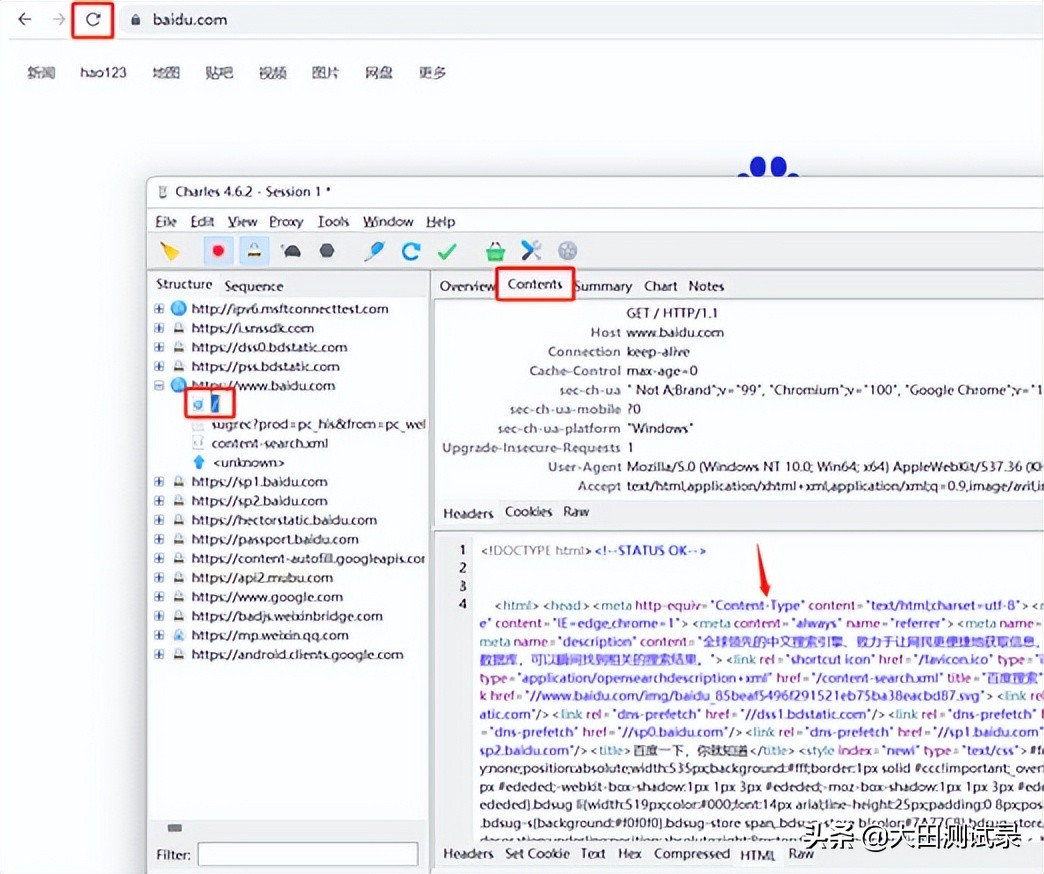Open the Summary tab

(x=603, y=286)
